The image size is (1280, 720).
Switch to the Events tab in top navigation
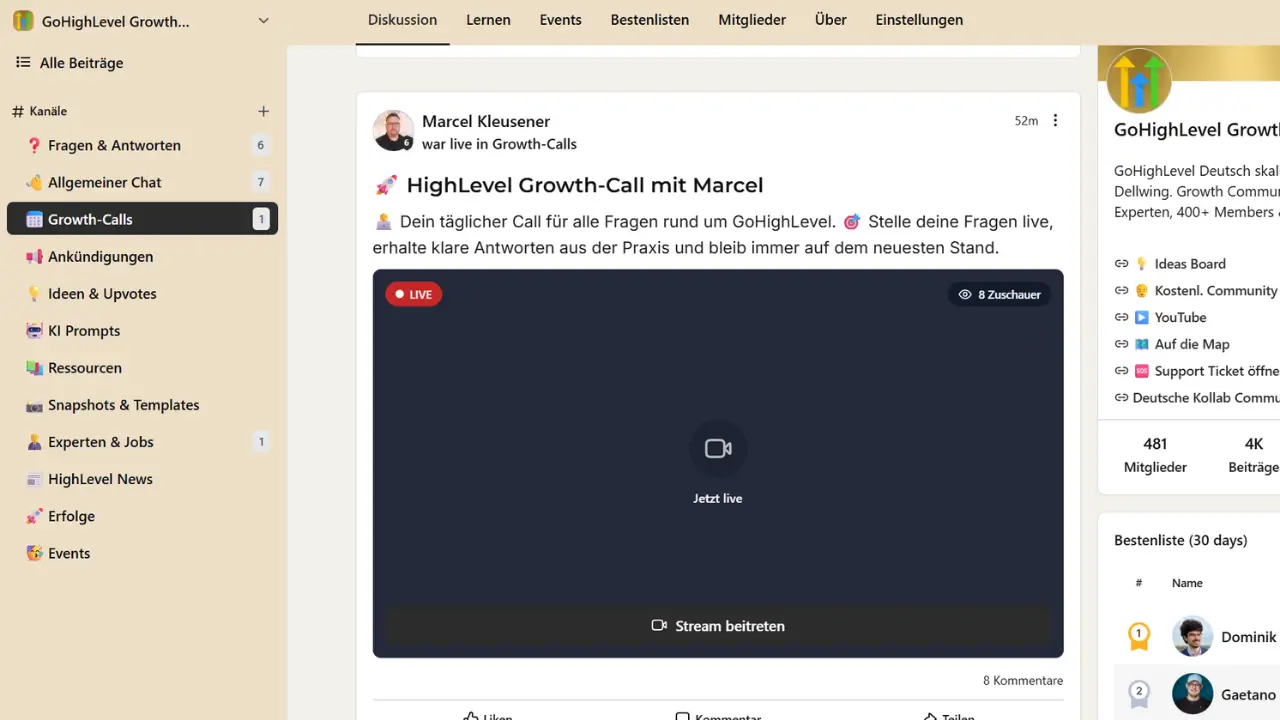pyautogui.click(x=560, y=20)
